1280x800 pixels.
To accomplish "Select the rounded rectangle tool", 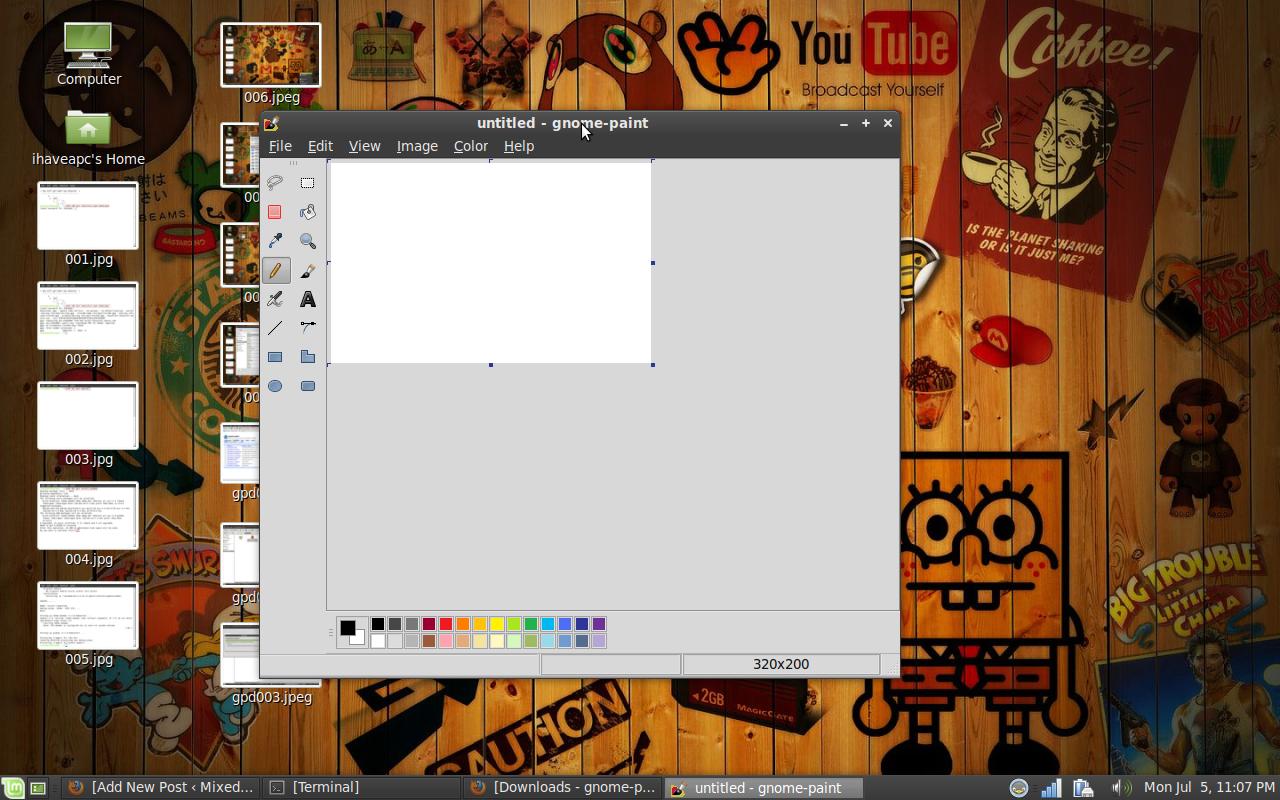I will [308, 386].
